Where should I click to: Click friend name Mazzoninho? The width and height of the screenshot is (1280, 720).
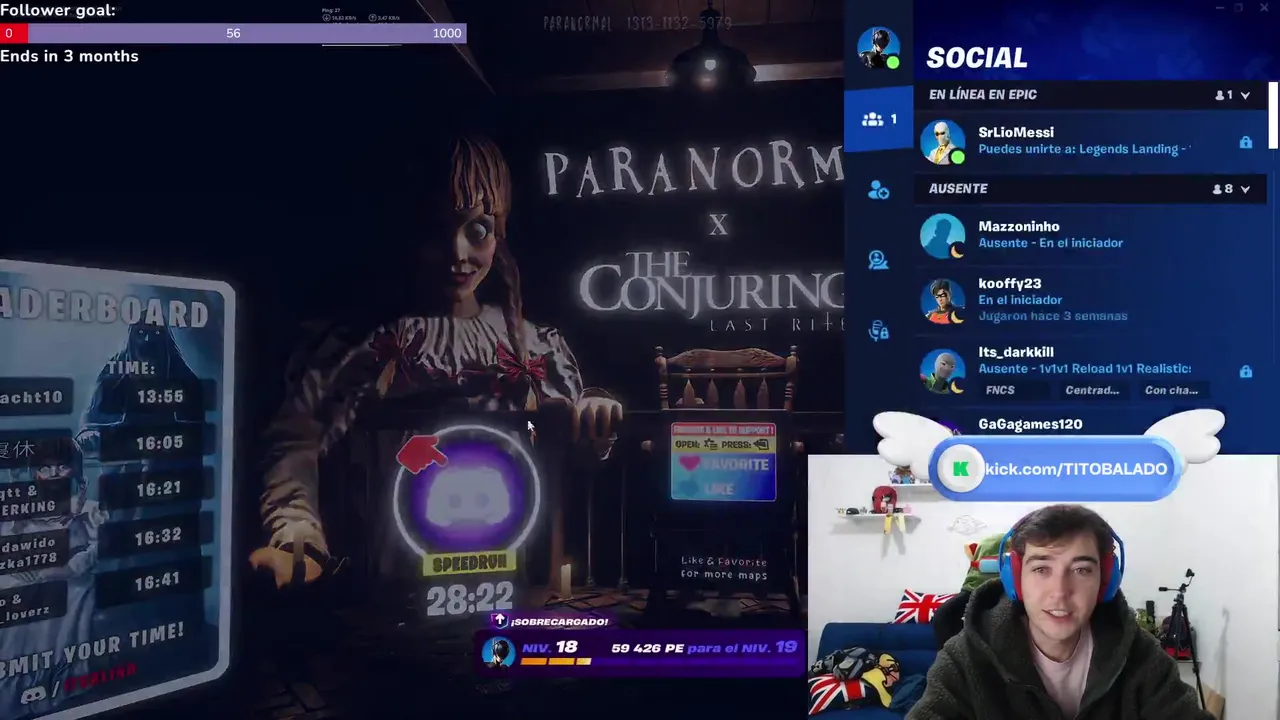1018,226
